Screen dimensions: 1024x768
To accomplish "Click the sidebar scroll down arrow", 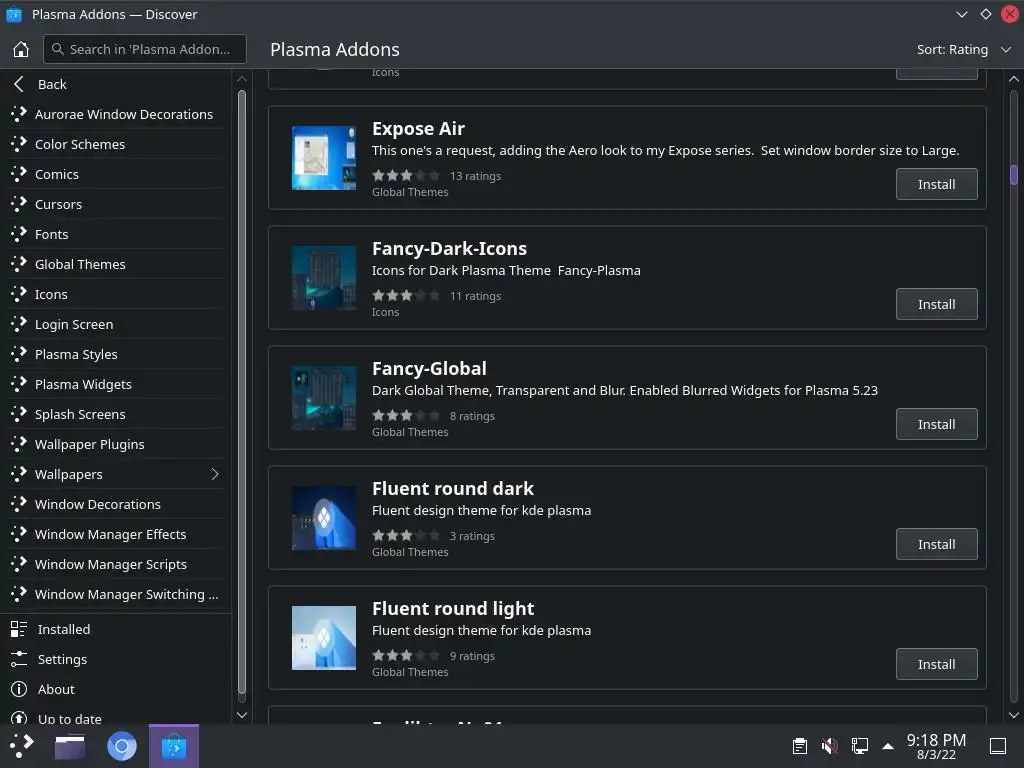I will pyautogui.click(x=242, y=715).
